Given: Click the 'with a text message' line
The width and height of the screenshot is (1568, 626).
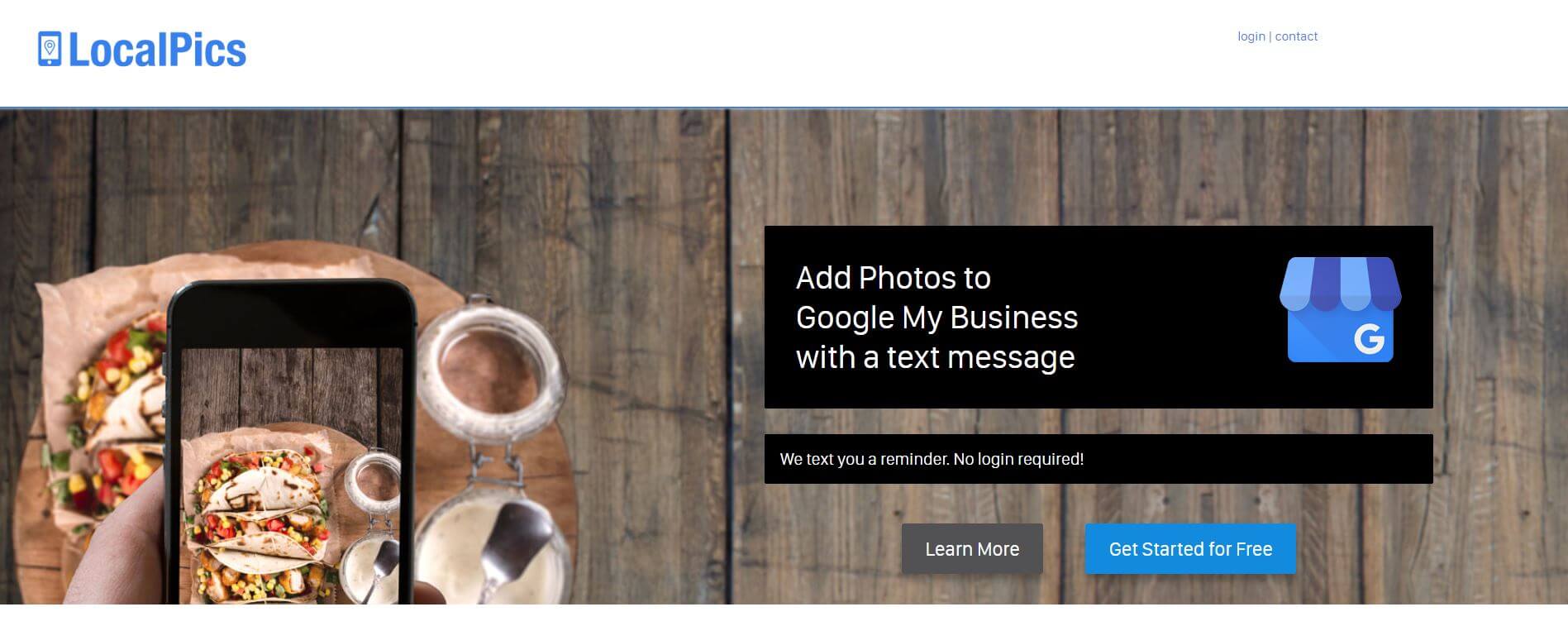Looking at the screenshot, I should pyautogui.click(x=935, y=357).
